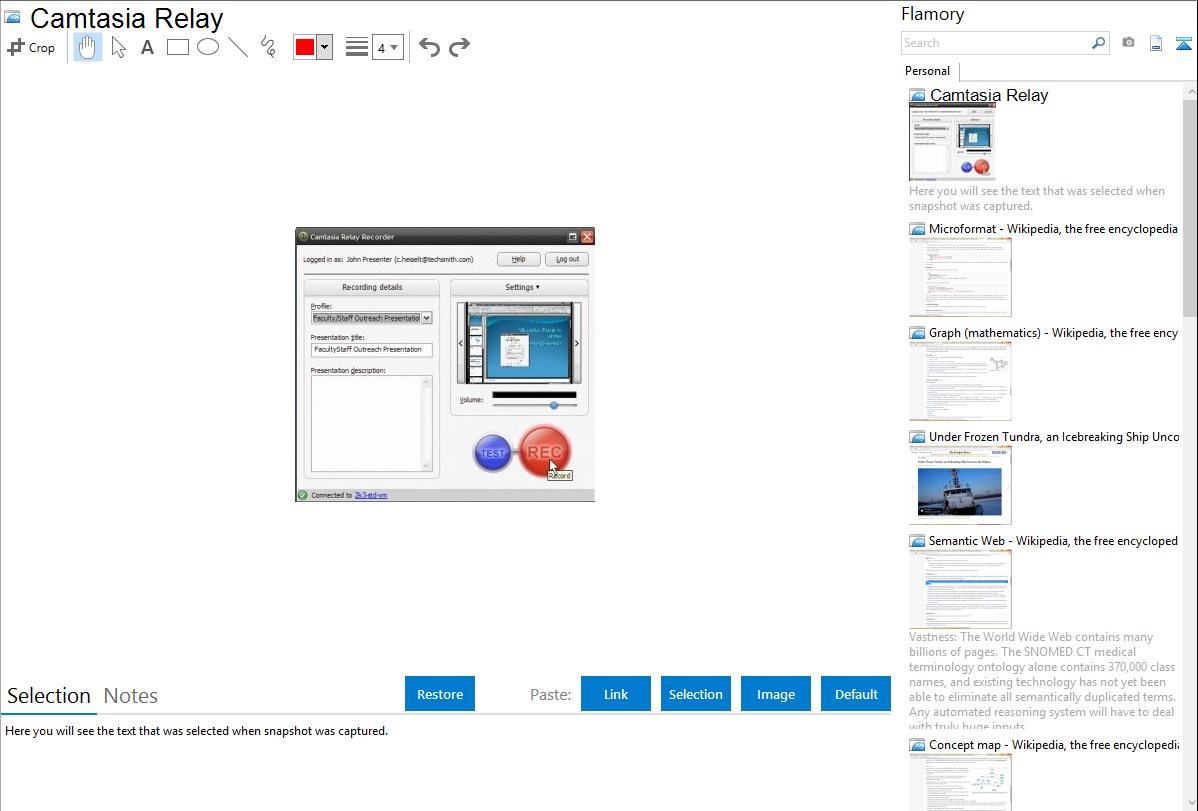Undo the last annotation
The height and width of the screenshot is (811, 1198).
(x=429, y=47)
